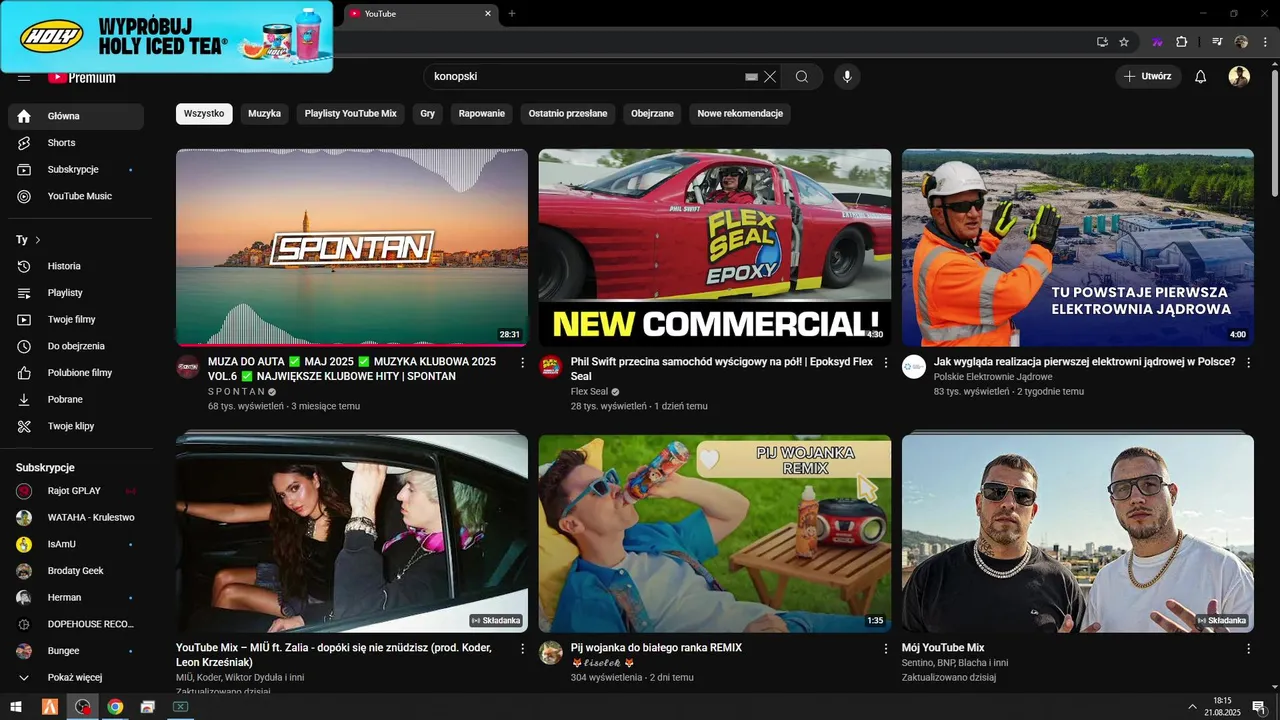This screenshot has width=1280, height=720.
Task: Expand the Ty section chevron
Action: point(38,240)
